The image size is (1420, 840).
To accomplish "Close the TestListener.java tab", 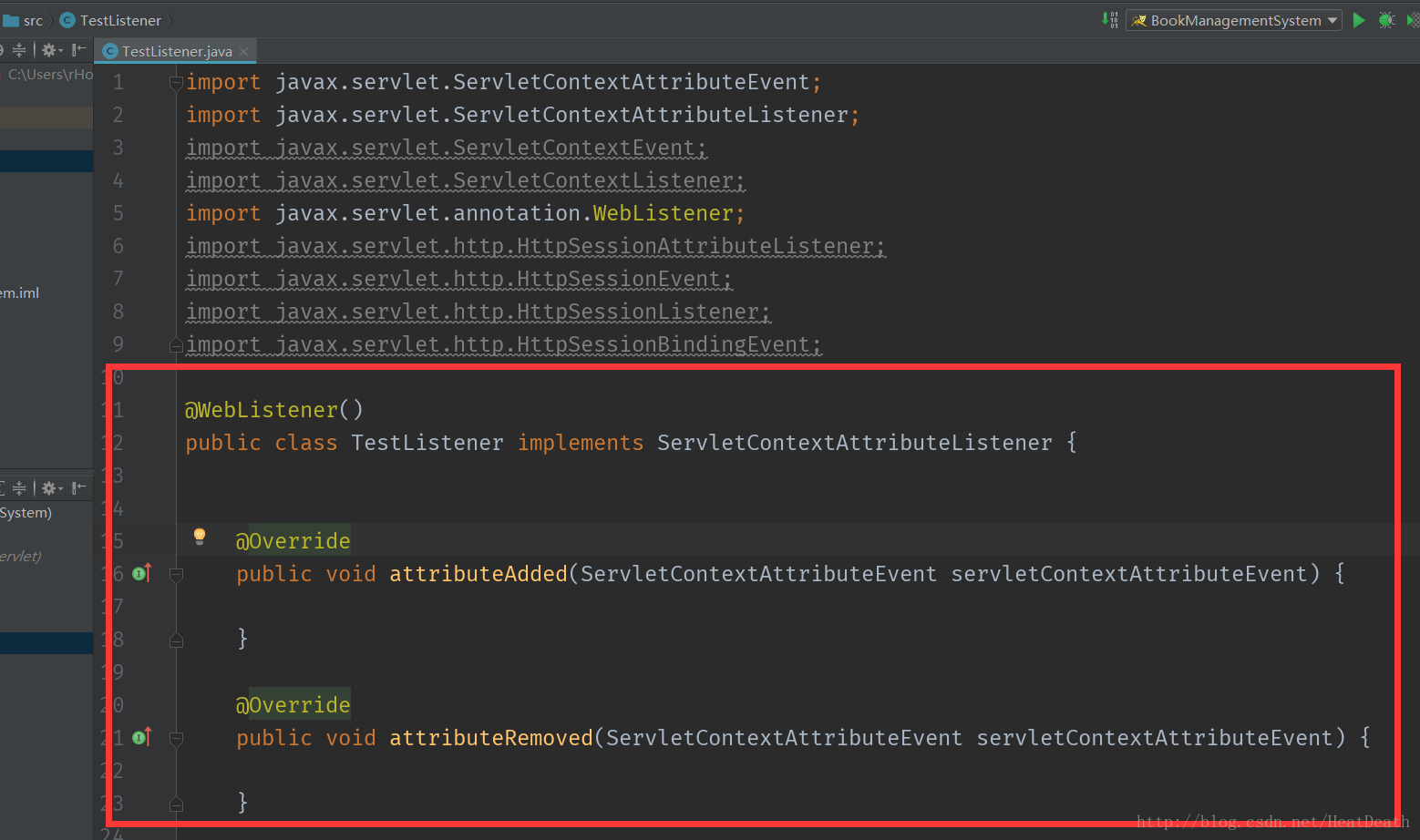I will click(243, 51).
